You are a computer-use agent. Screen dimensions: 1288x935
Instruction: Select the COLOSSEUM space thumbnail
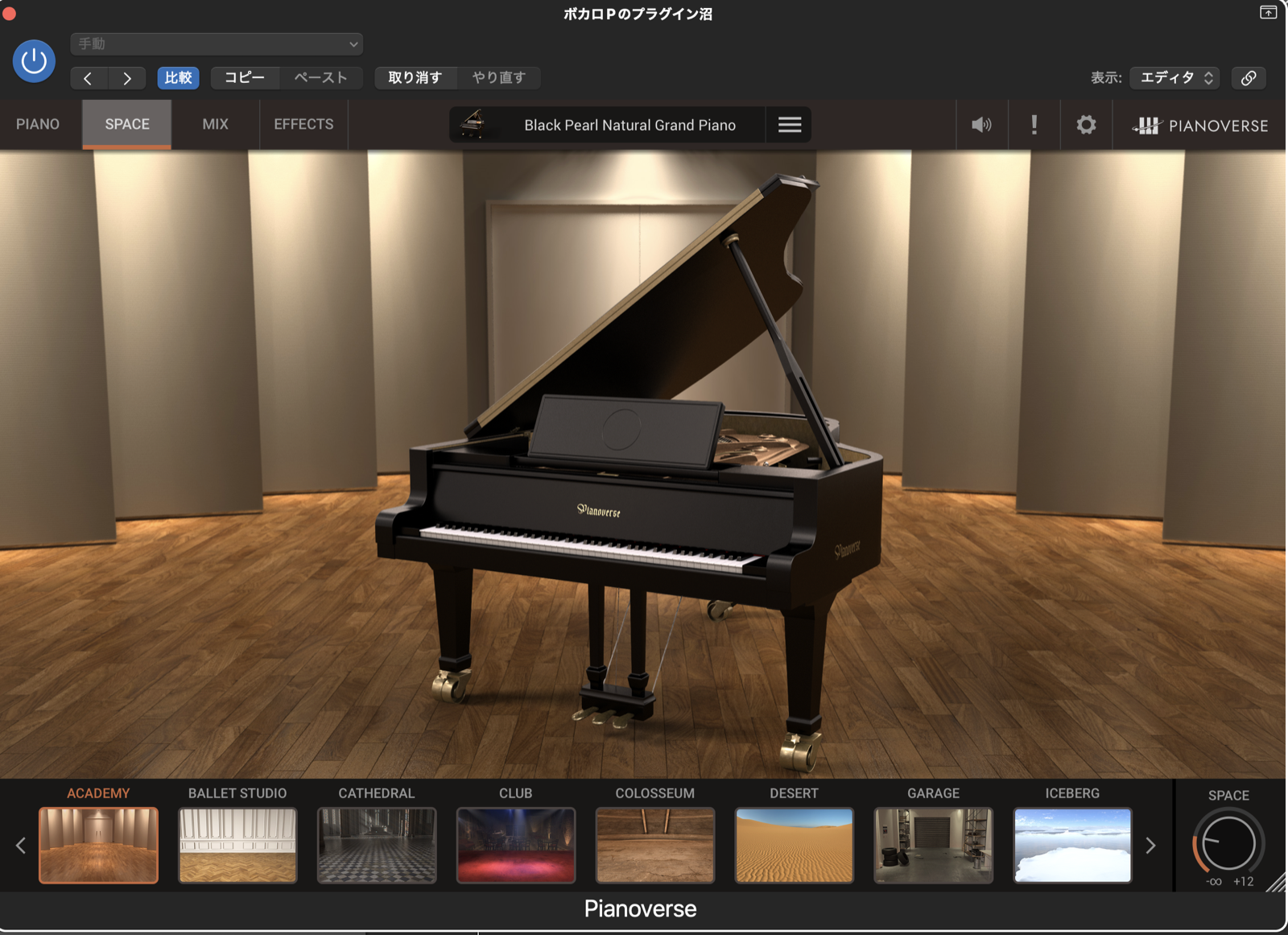655,846
